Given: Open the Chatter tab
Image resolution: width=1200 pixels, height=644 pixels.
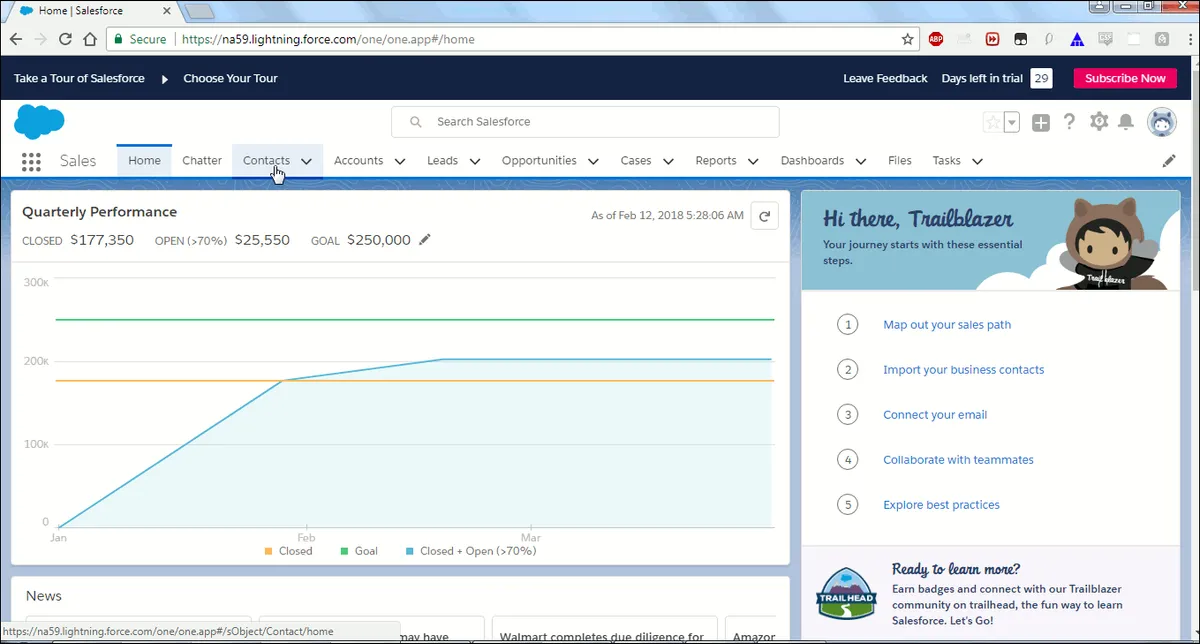Looking at the screenshot, I should [202, 160].
